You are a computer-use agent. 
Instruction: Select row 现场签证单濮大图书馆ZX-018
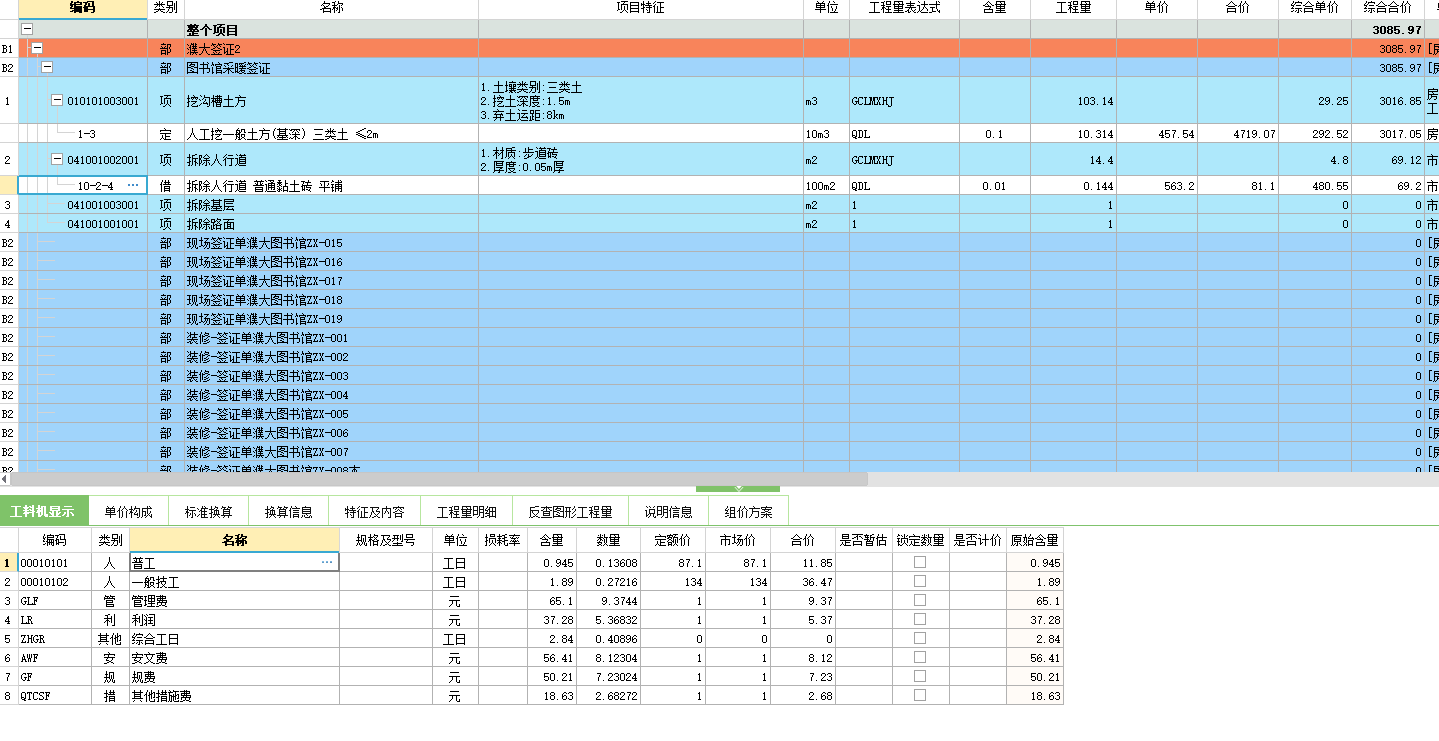[720, 300]
